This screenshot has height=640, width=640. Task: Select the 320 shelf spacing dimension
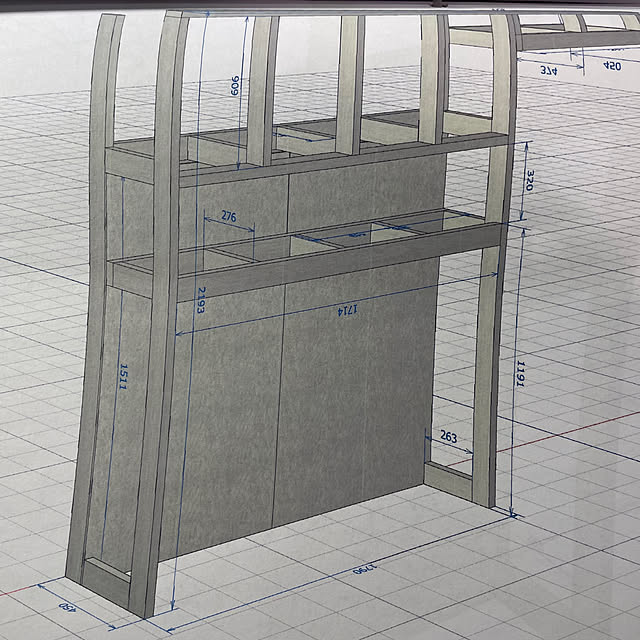pyautogui.click(x=529, y=180)
